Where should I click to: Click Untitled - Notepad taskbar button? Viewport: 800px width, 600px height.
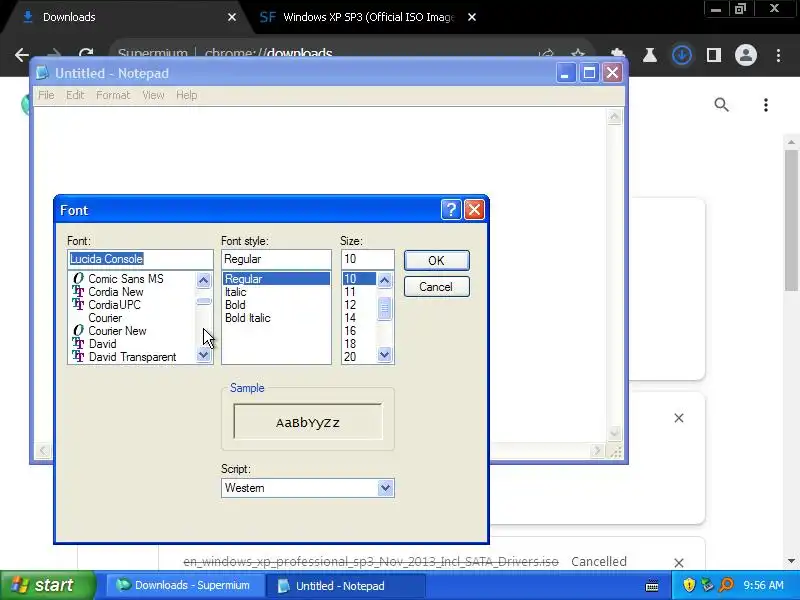click(x=345, y=585)
